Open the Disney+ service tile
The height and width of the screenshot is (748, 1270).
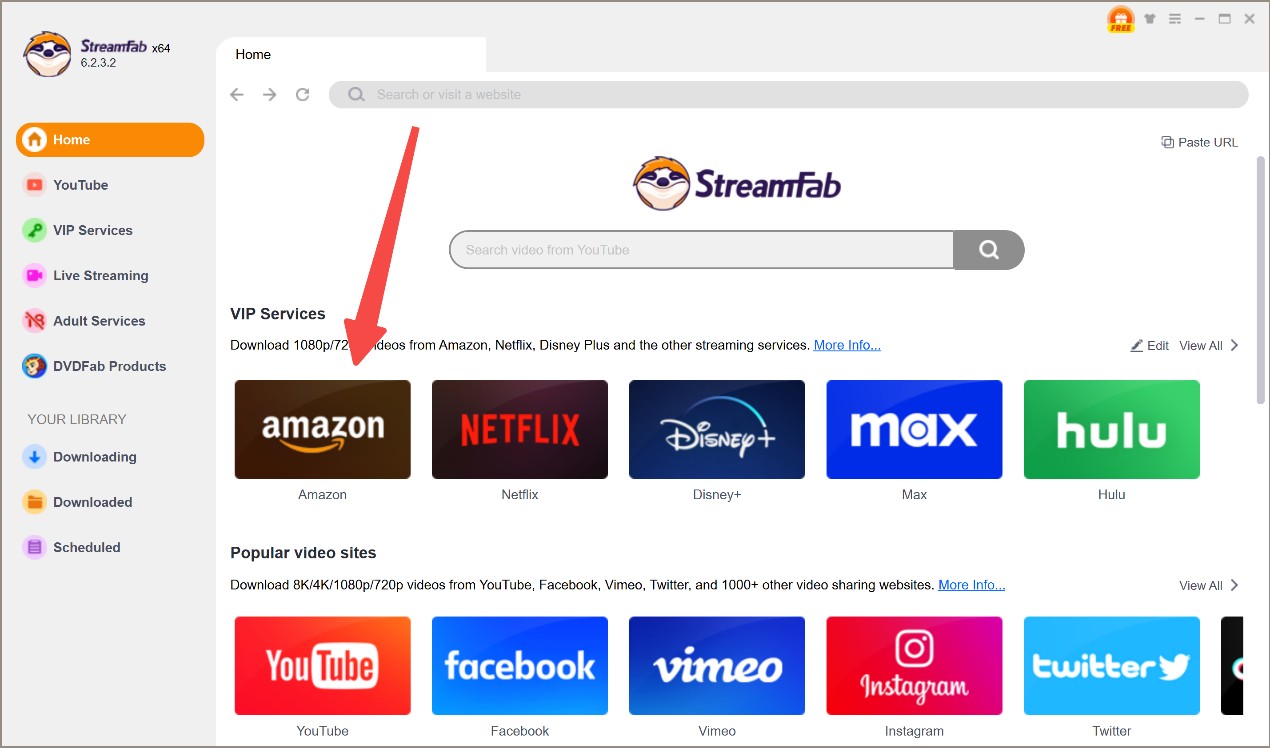717,429
